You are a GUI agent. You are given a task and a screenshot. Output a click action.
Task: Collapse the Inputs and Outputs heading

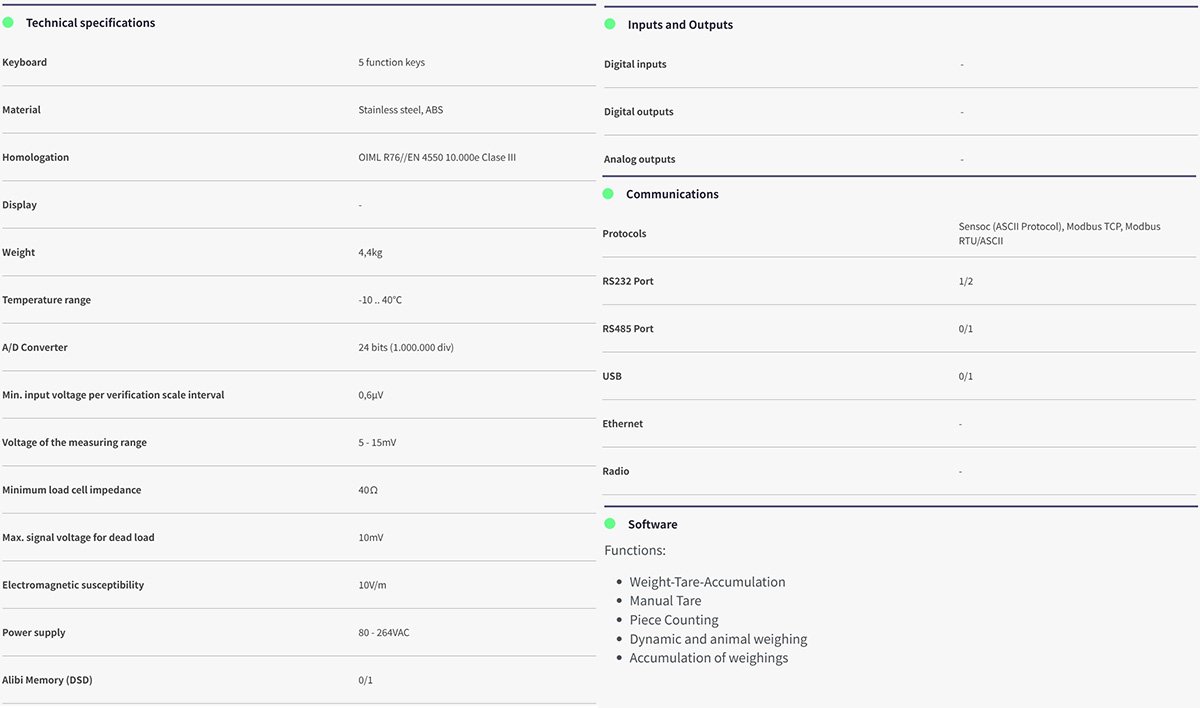tap(680, 25)
